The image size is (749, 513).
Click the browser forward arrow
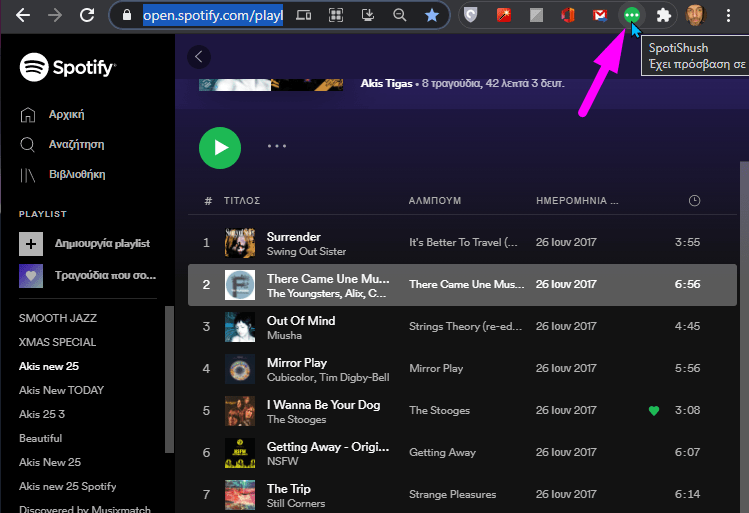[55, 15]
